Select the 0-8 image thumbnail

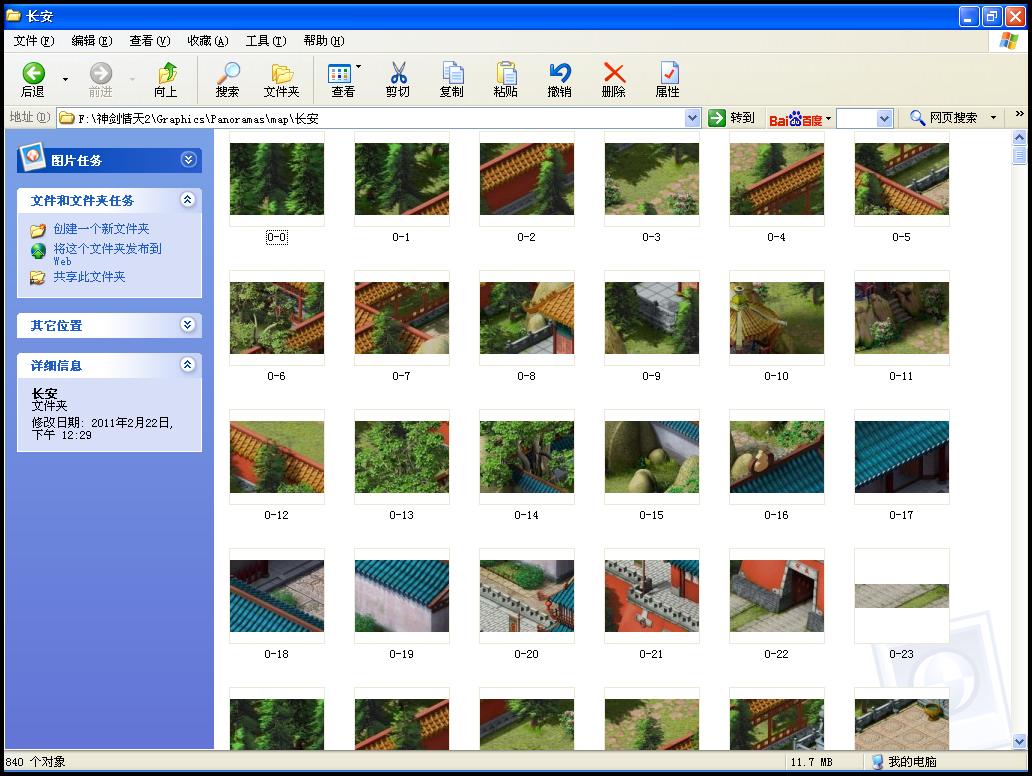tap(527, 318)
